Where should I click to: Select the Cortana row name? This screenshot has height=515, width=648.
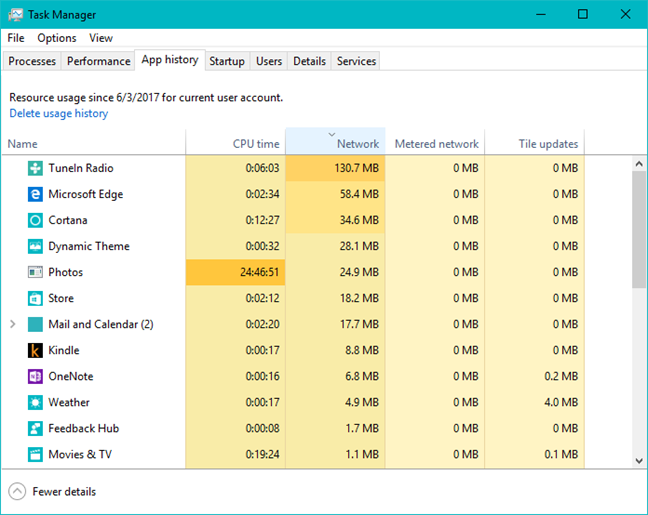pos(68,220)
